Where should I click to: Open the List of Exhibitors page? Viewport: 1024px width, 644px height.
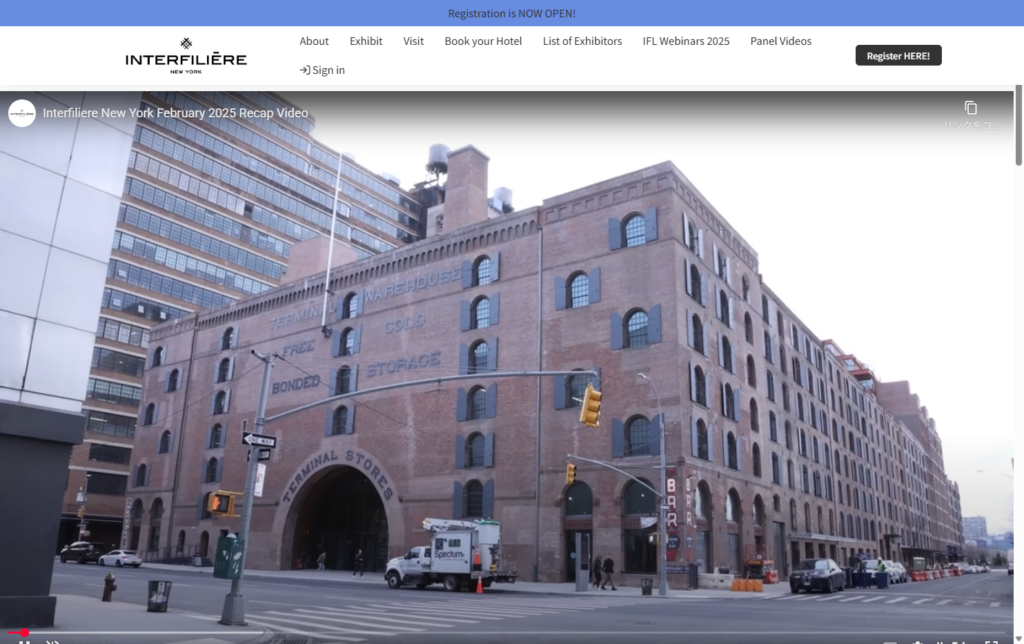tap(582, 41)
